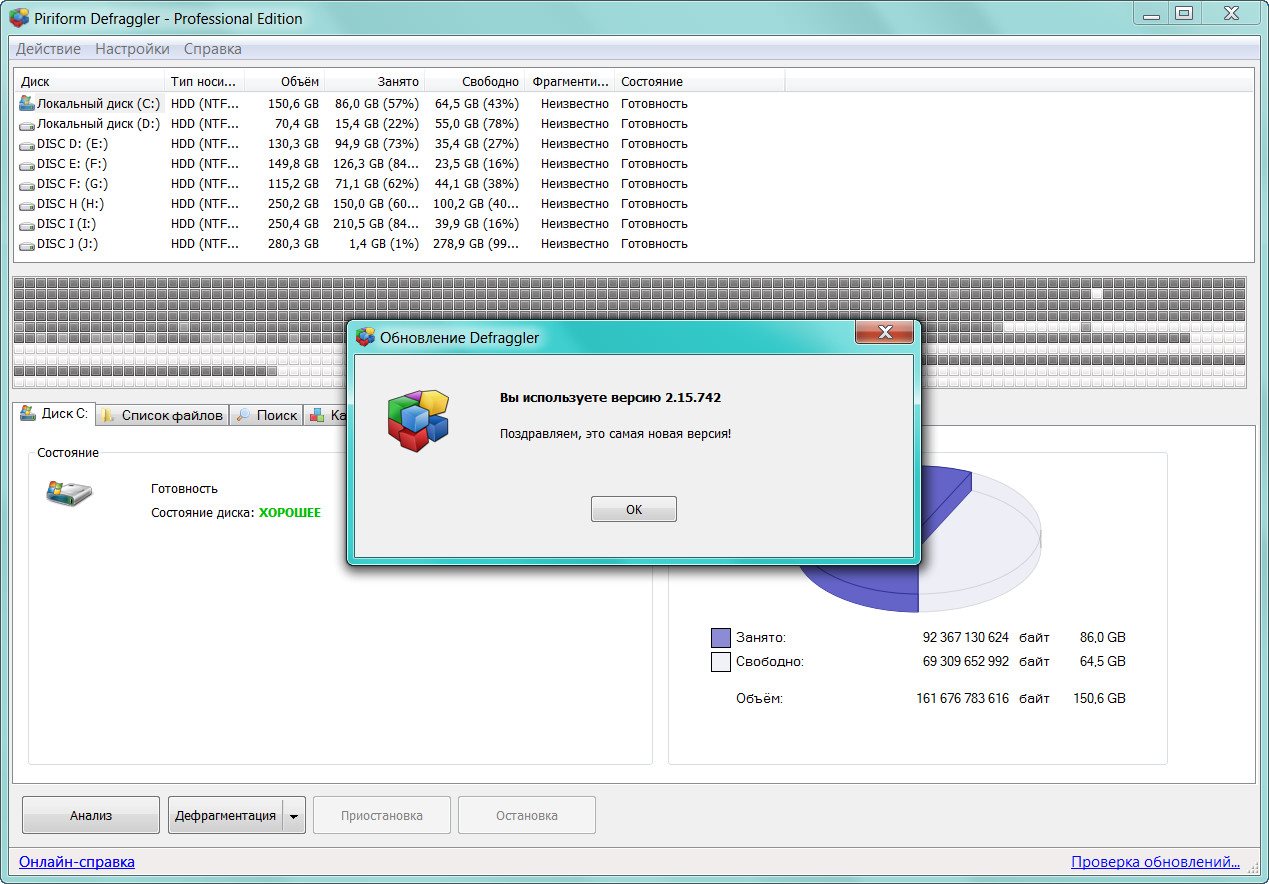Confirm the update dialog with OK
Screen dimensions: 1269x884
[634, 509]
